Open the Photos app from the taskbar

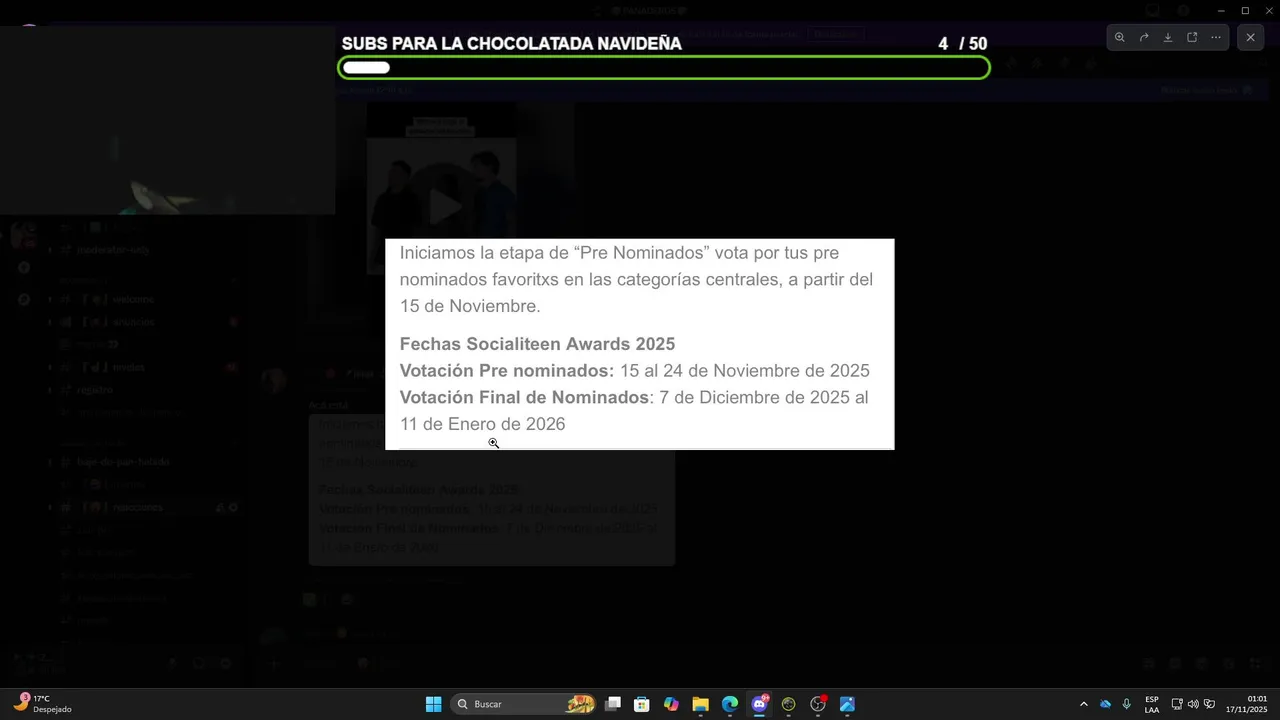point(847,704)
